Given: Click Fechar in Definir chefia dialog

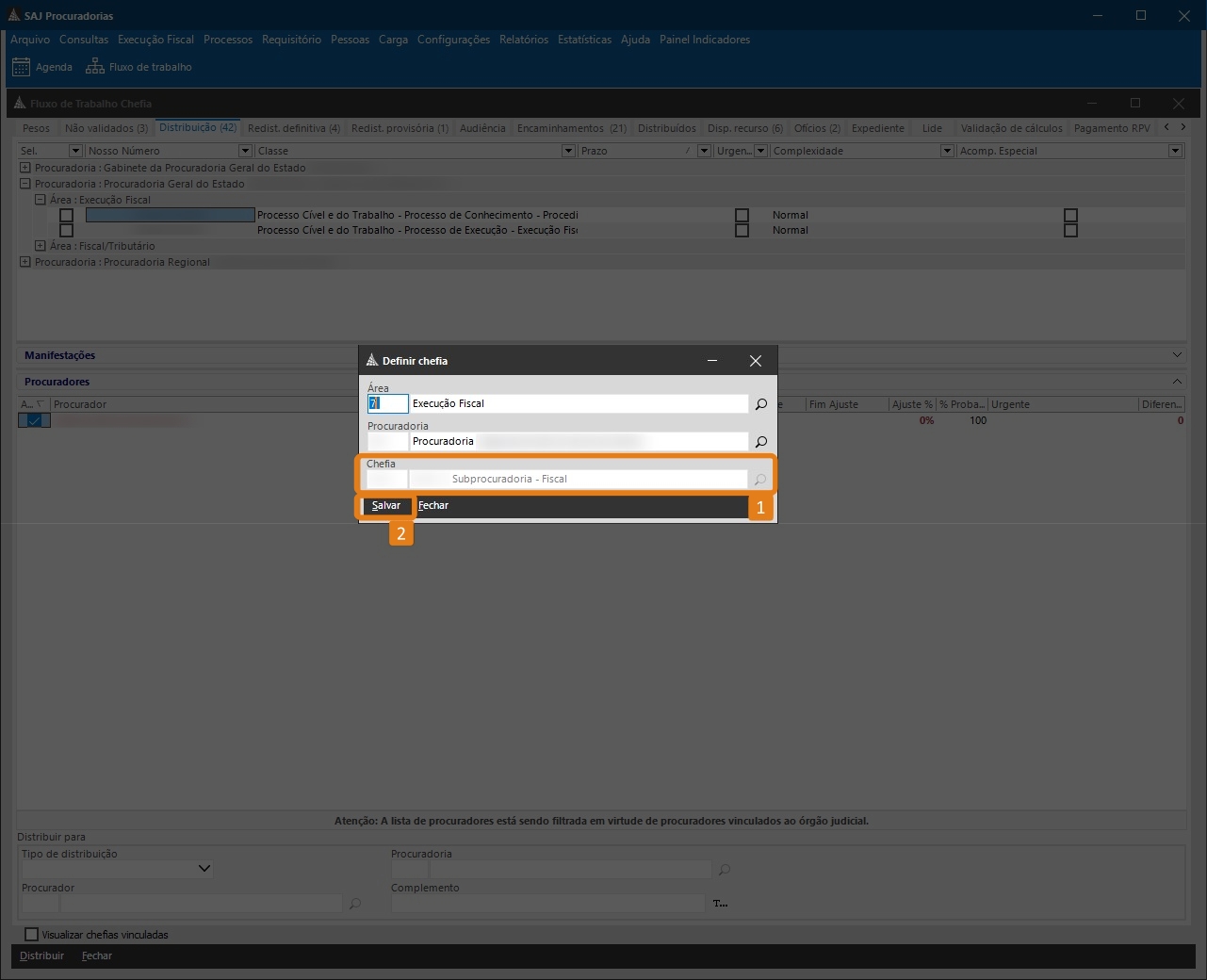Looking at the screenshot, I should pyautogui.click(x=433, y=506).
